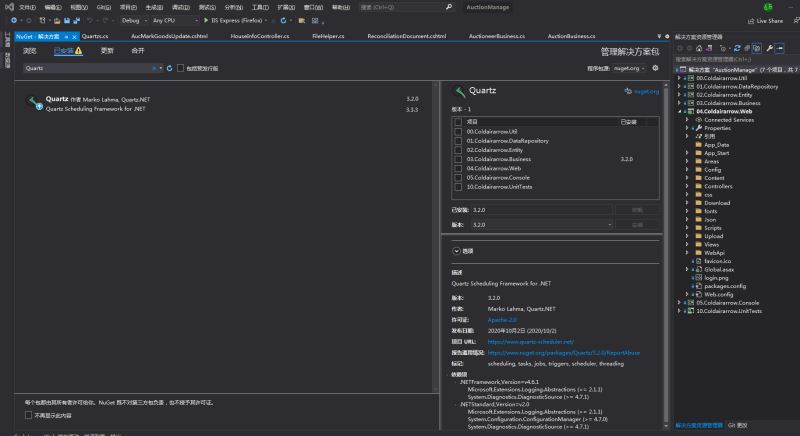Toggle the do-not-show-again checkbox at bottom
The width and height of the screenshot is (800, 436).
coord(29,415)
